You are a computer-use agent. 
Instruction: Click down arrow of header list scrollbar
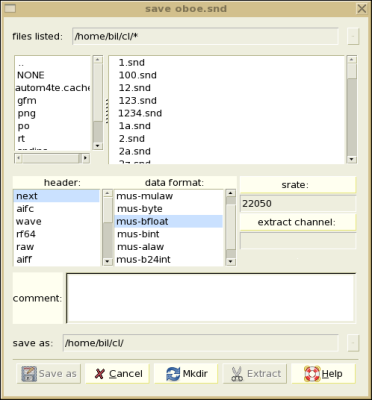coord(107,262)
